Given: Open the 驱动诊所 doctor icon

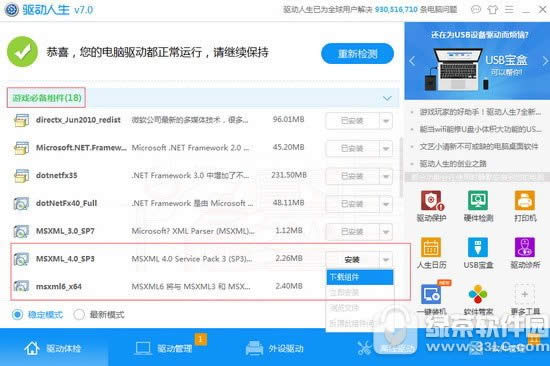Looking at the screenshot, I should 525,247.
